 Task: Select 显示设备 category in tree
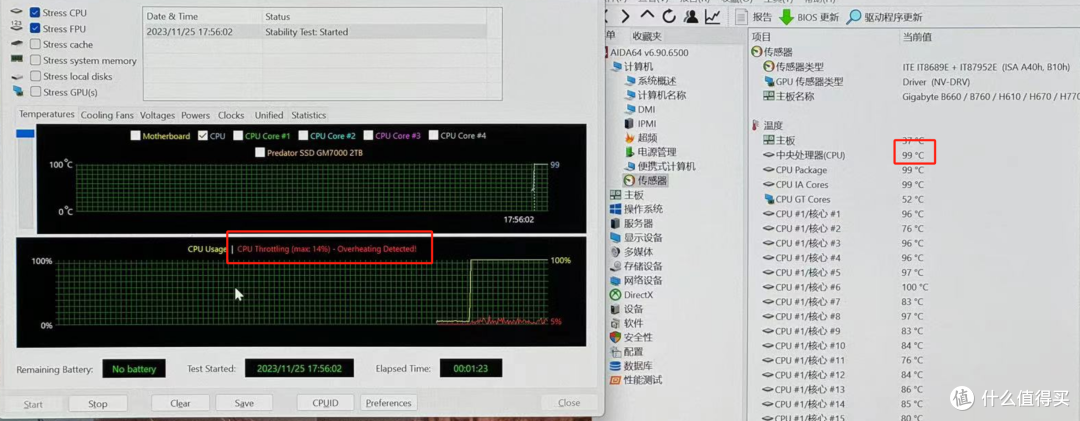pyautogui.click(x=636, y=238)
